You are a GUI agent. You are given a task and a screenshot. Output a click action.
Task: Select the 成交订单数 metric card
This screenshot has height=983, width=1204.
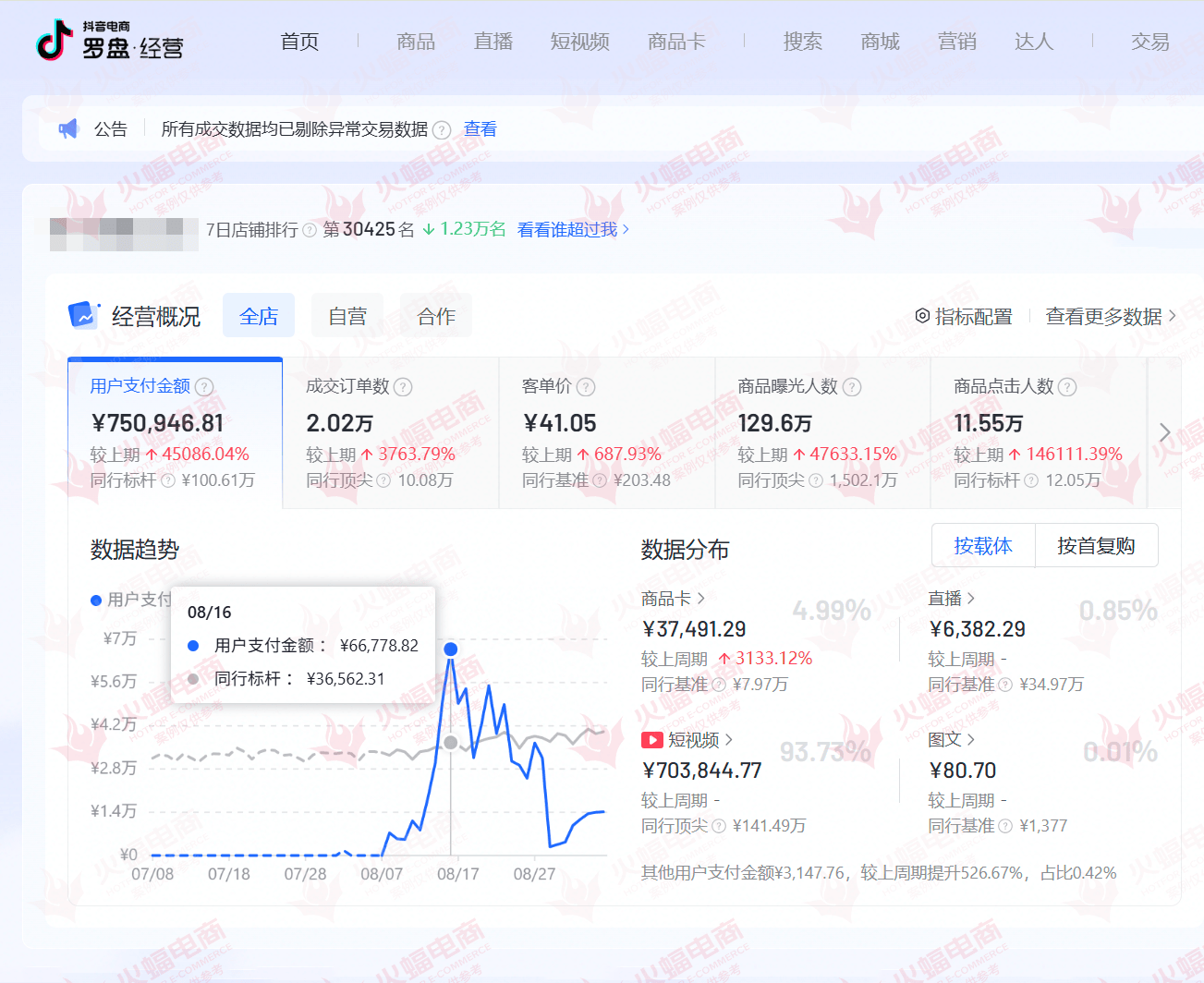(390, 432)
